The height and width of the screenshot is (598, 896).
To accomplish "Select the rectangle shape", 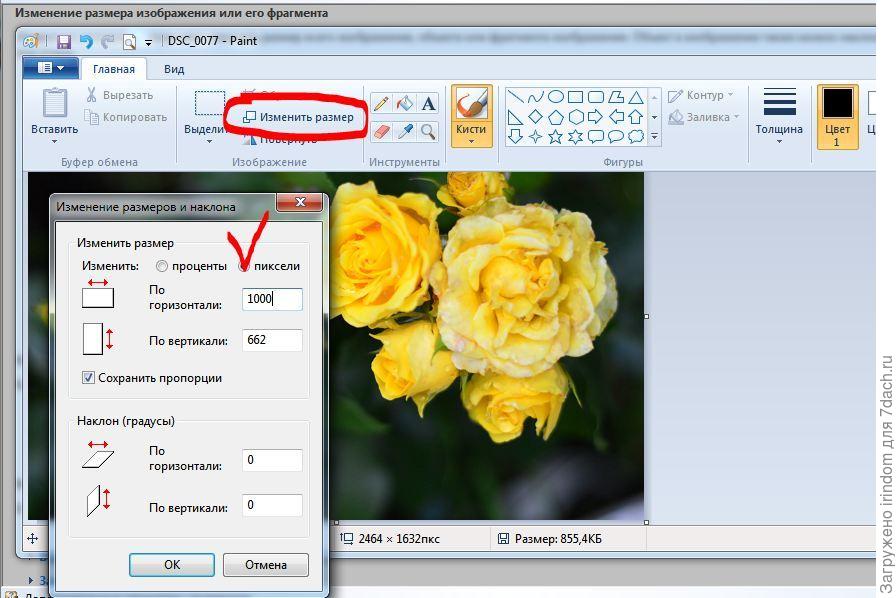I will pyautogui.click(x=575, y=97).
